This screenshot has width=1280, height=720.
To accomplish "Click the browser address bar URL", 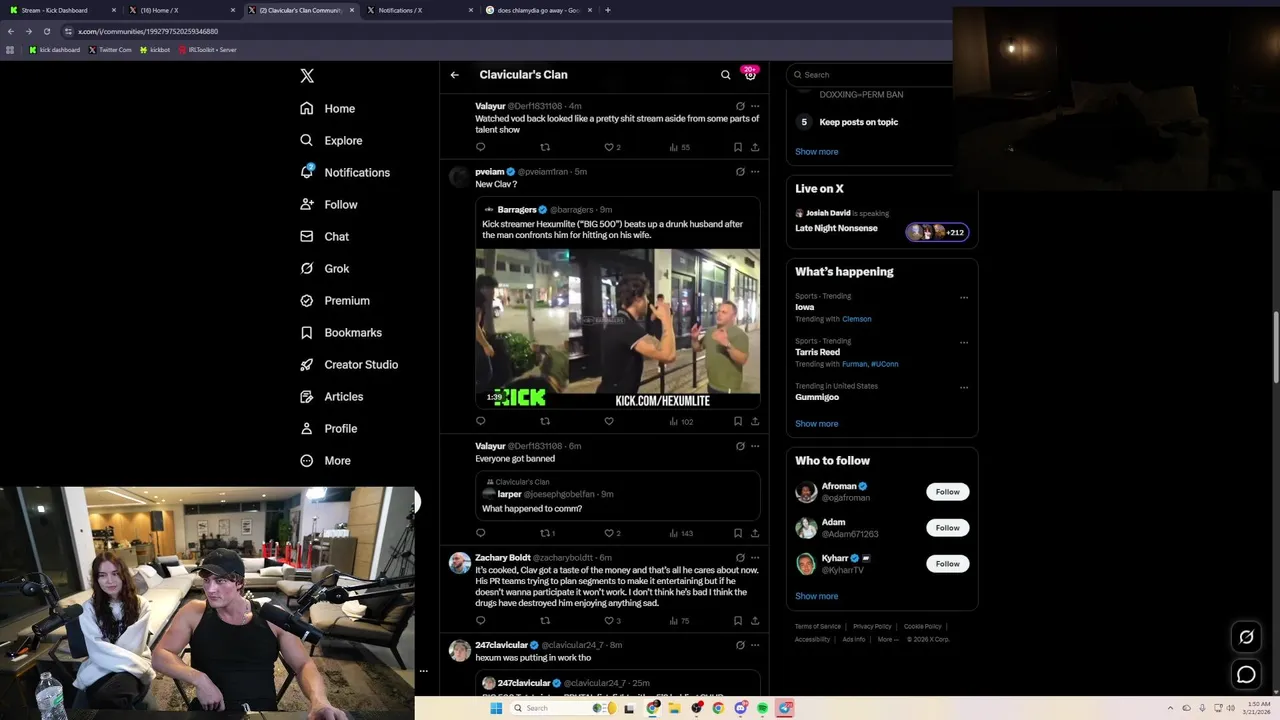I will coord(148,31).
